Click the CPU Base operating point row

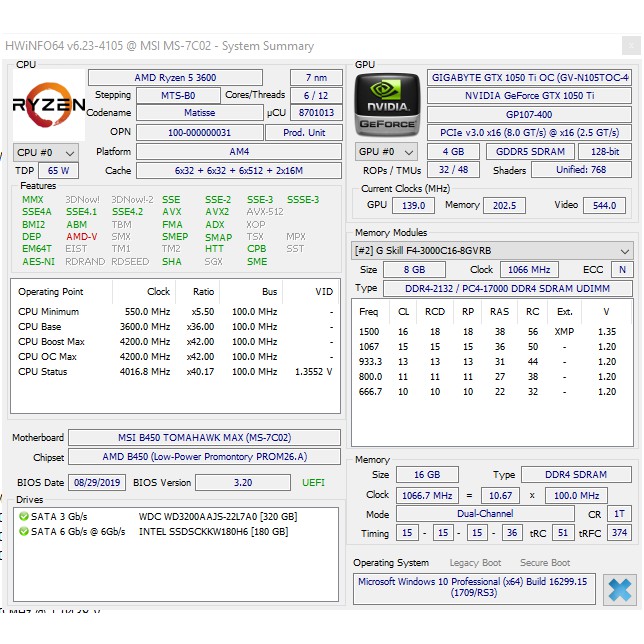click(x=175, y=327)
